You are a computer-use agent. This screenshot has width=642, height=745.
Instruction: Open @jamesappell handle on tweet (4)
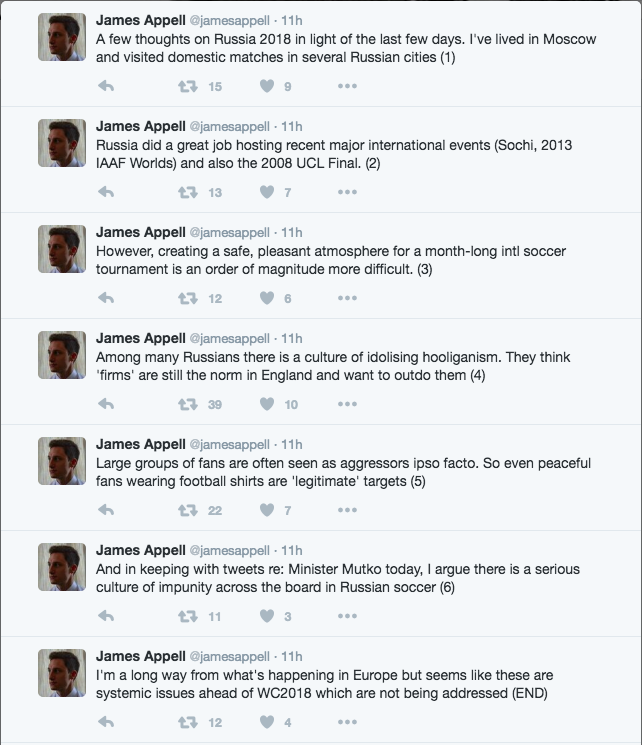click(x=230, y=339)
